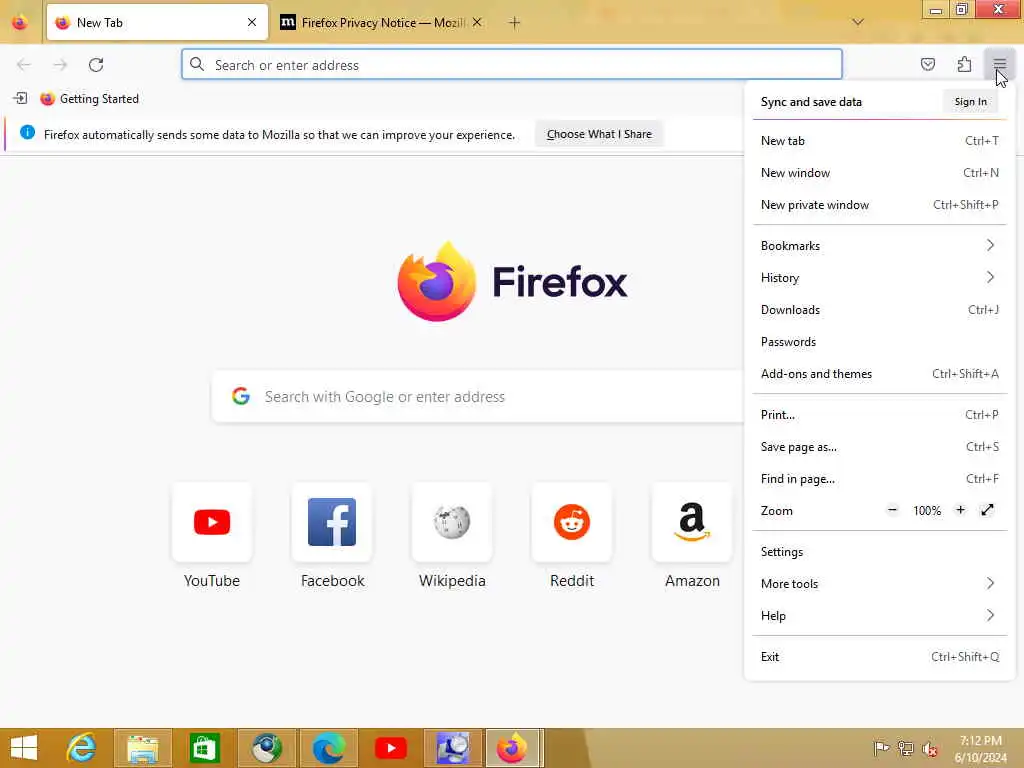This screenshot has width=1024, height=768.
Task: Select the New Tab tab
Action: [x=157, y=22]
